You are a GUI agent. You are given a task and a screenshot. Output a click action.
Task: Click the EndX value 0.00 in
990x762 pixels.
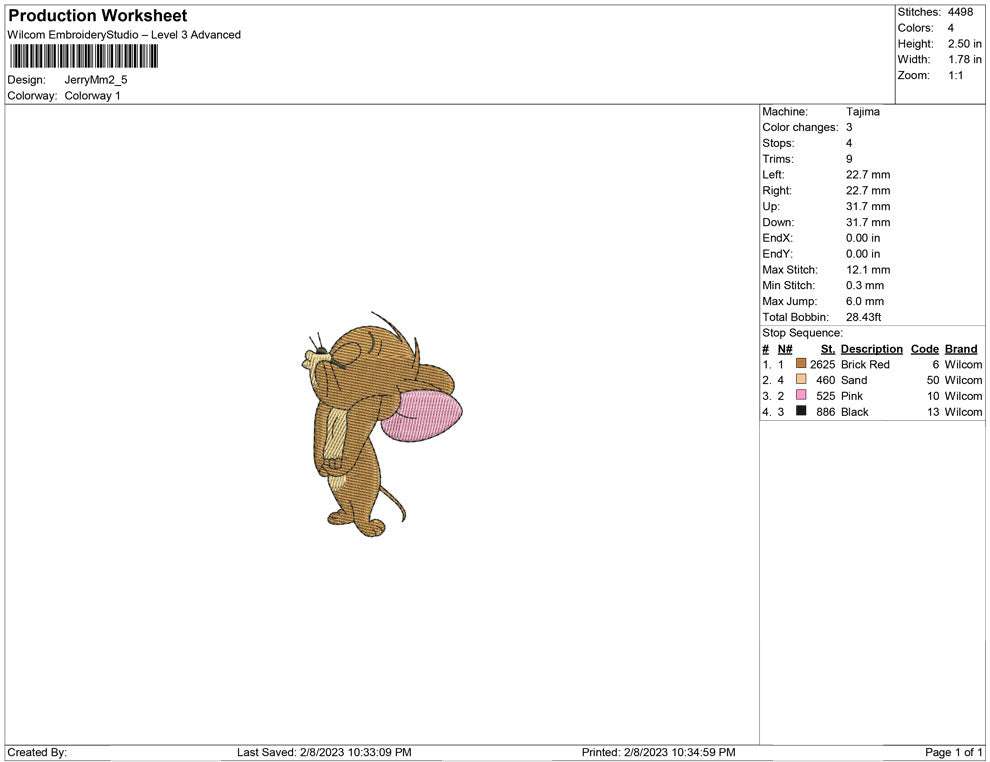(863, 238)
